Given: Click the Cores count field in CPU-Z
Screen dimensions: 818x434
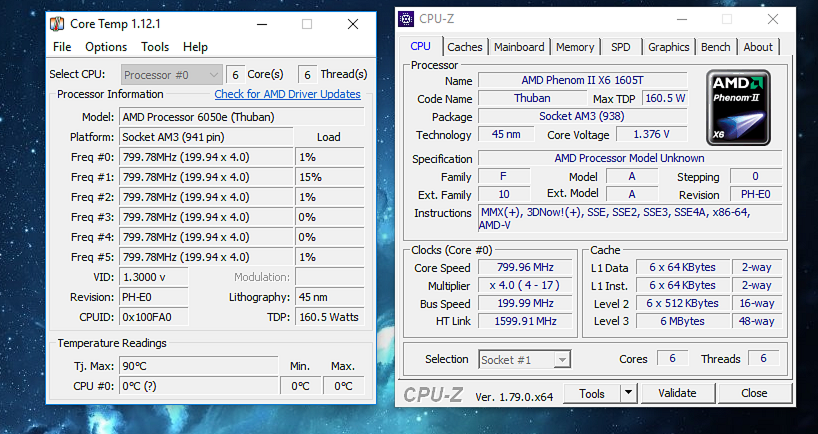Looking at the screenshot, I should click(x=672, y=358).
